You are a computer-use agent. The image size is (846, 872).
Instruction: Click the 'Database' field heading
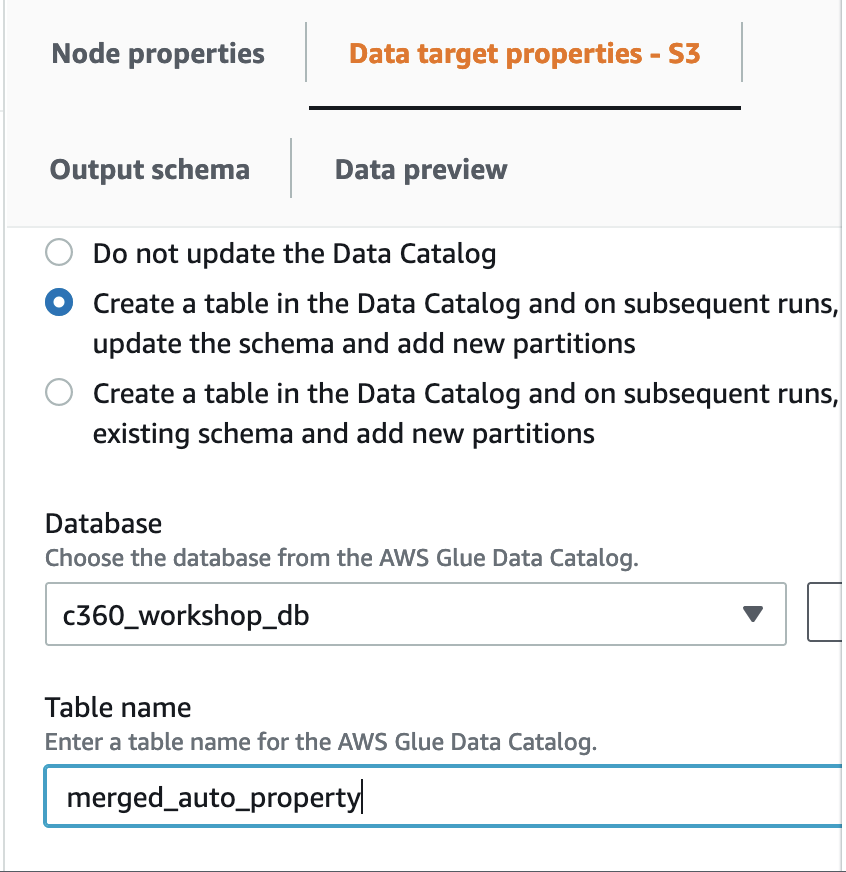[104, 523]
